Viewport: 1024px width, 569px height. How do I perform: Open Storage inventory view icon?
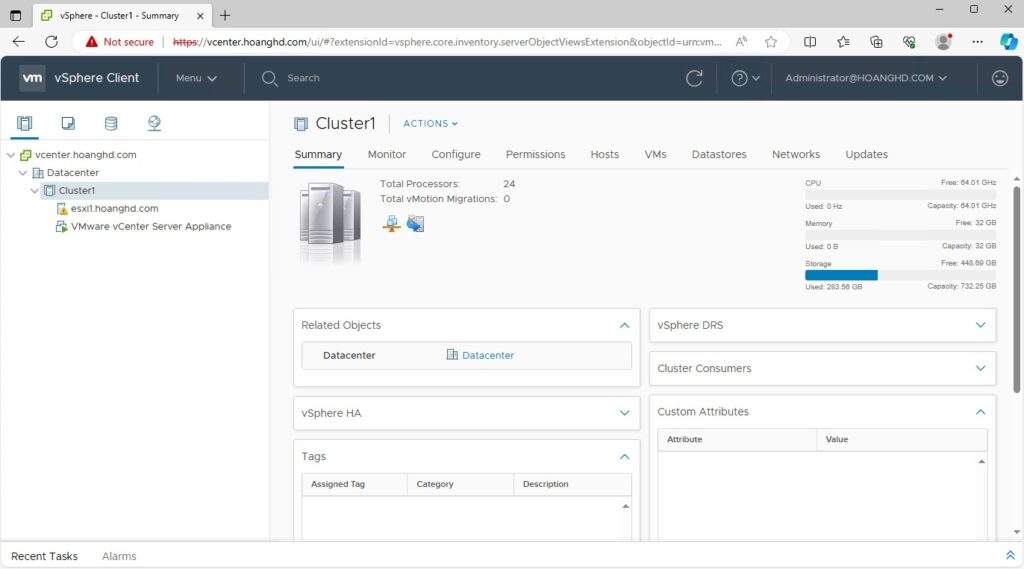coord(111,123)
